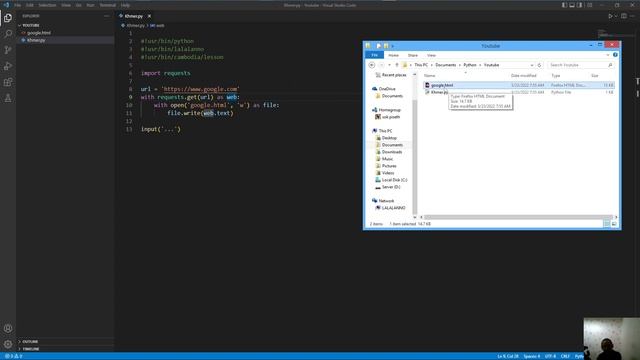This screenshot has height=360, width=640.
Task: Select the Khmer.py editor tab
Action: [x=133, y=16]
